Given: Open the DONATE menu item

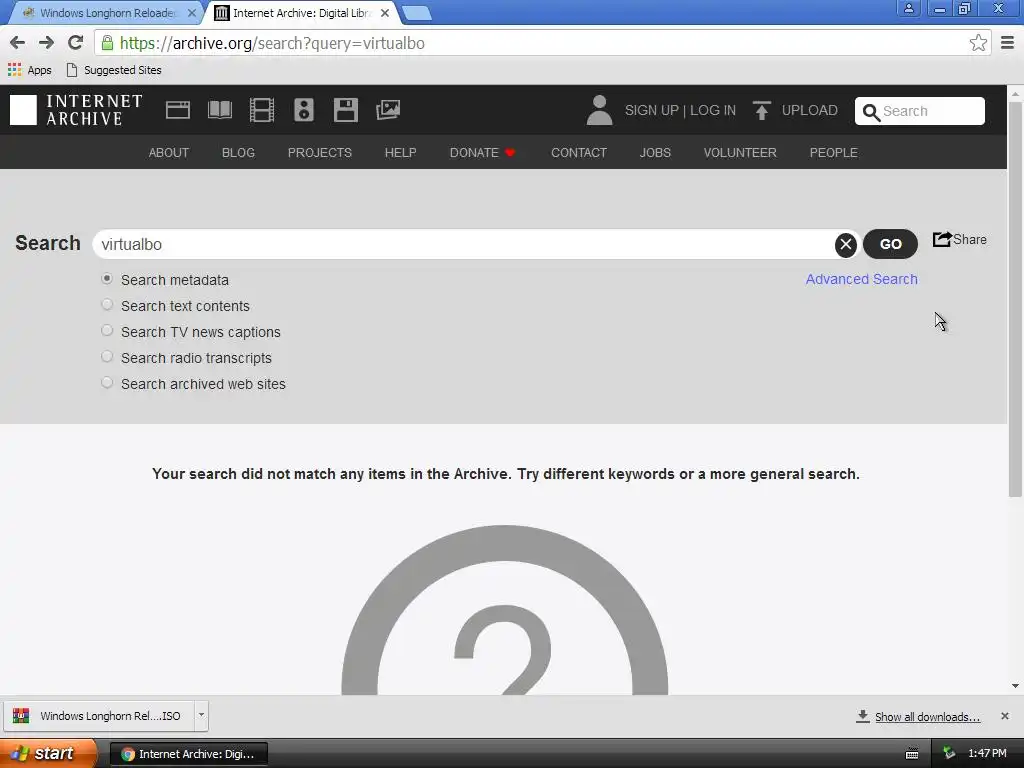Looking at the screenshot, I should tap(482, 153).
